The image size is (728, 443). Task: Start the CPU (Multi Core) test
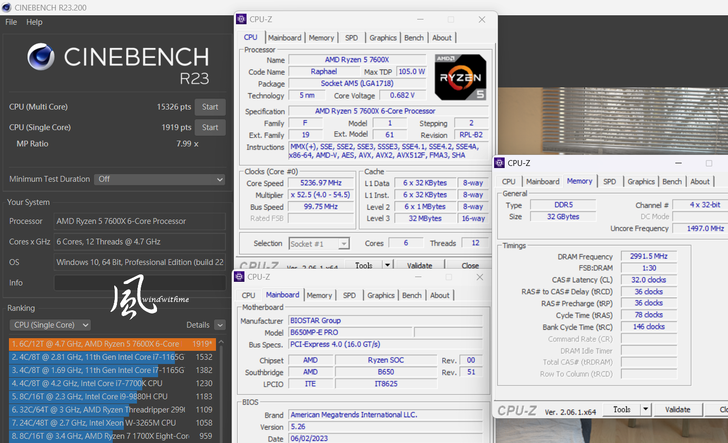click(x=210, y=106)
